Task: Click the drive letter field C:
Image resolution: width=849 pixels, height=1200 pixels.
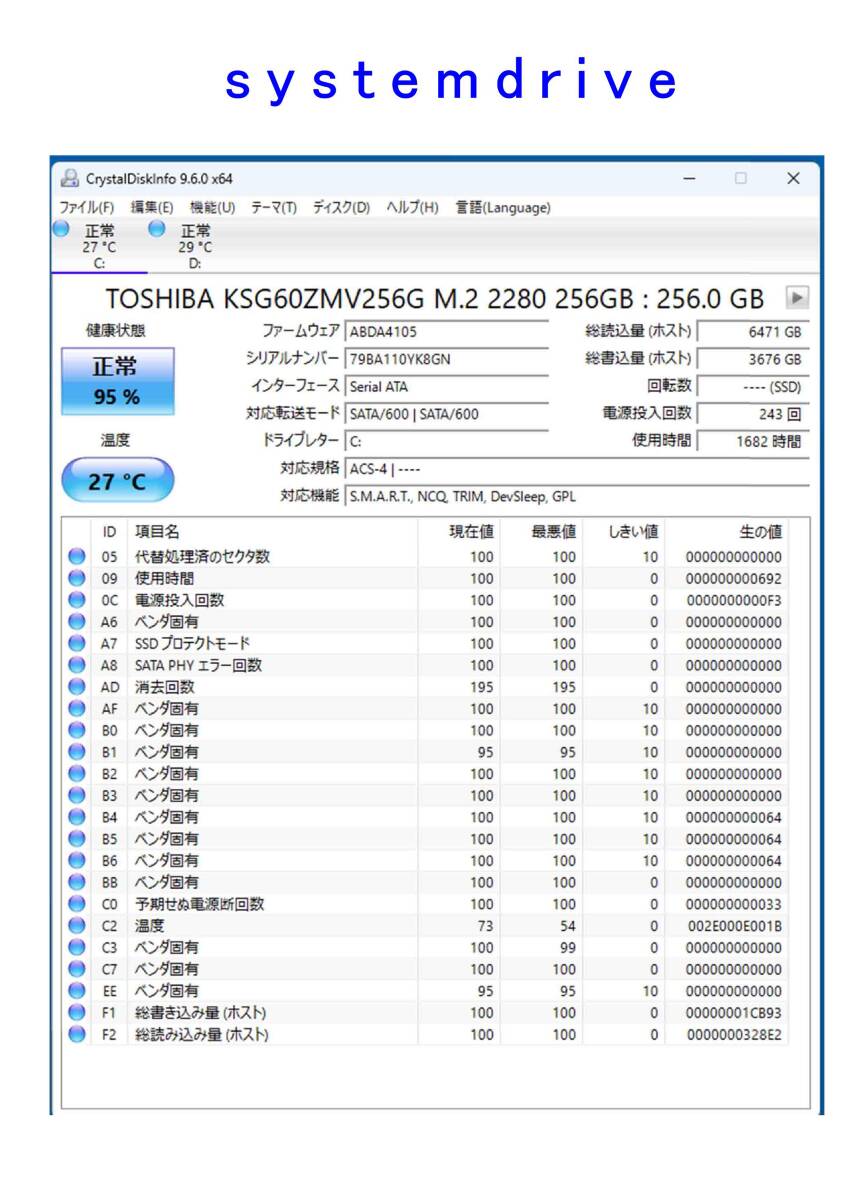Action: coord(446,441)
